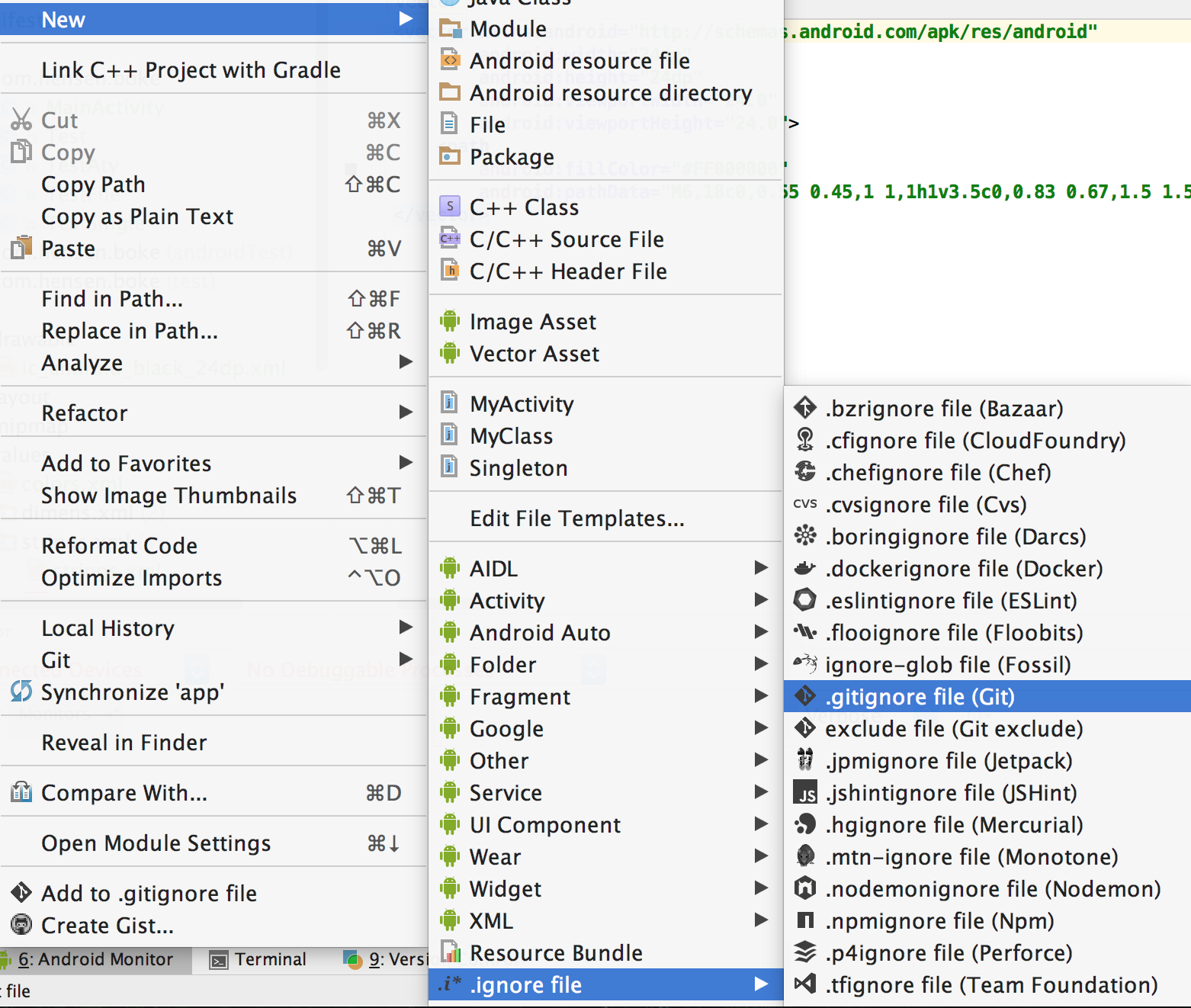Click the Chef icon beside .chefignore file

(x=804, y=472)
